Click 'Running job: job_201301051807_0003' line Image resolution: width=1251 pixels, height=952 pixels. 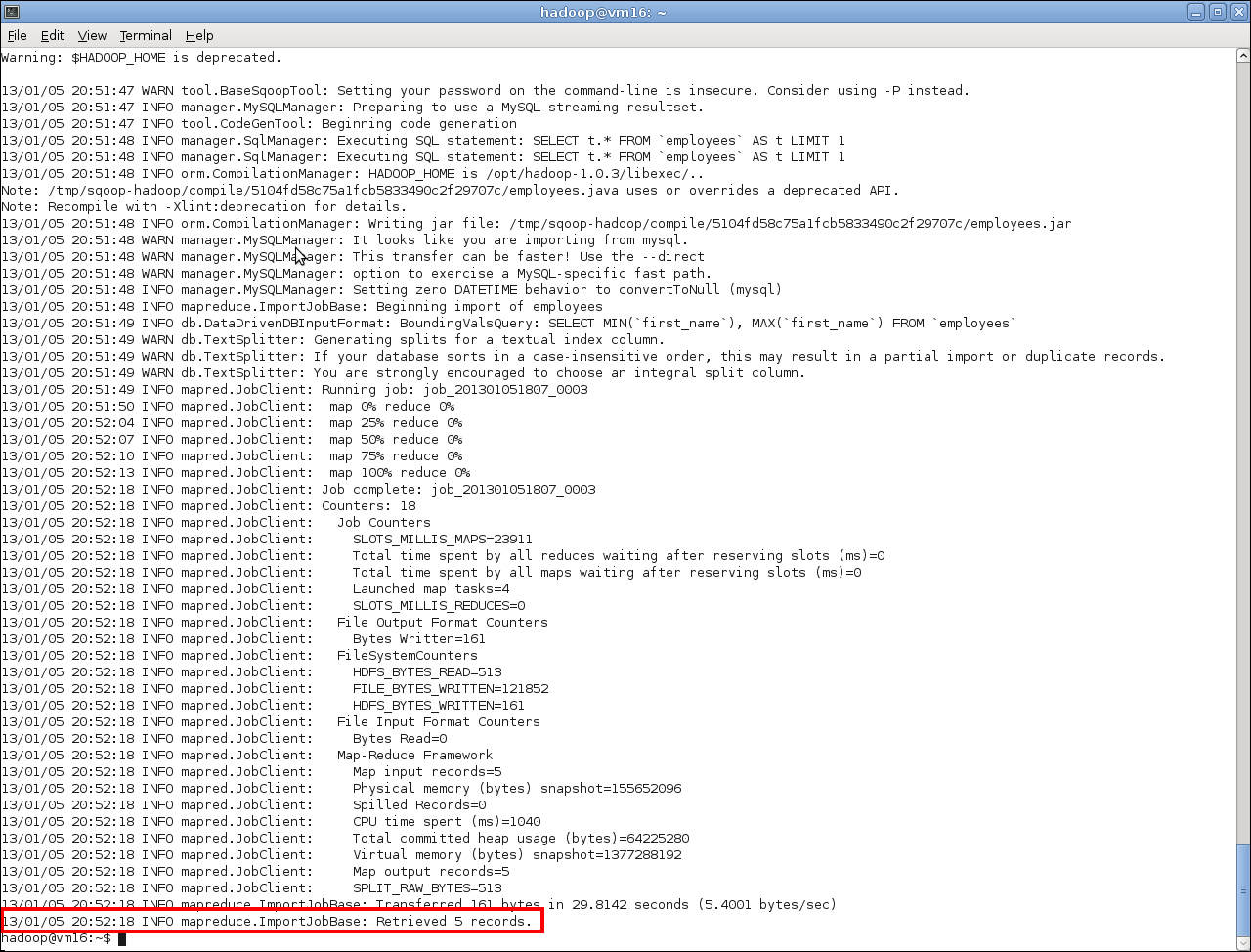click(x=294, y=390)
